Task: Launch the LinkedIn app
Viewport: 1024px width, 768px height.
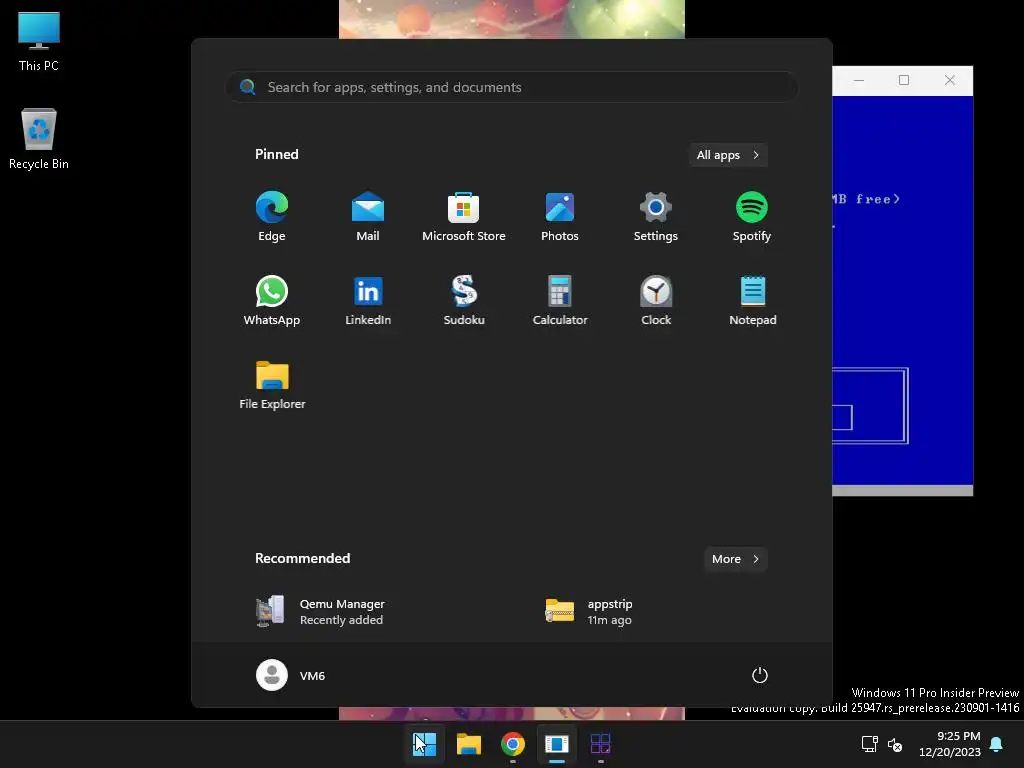Action: [x=368, y=300]
